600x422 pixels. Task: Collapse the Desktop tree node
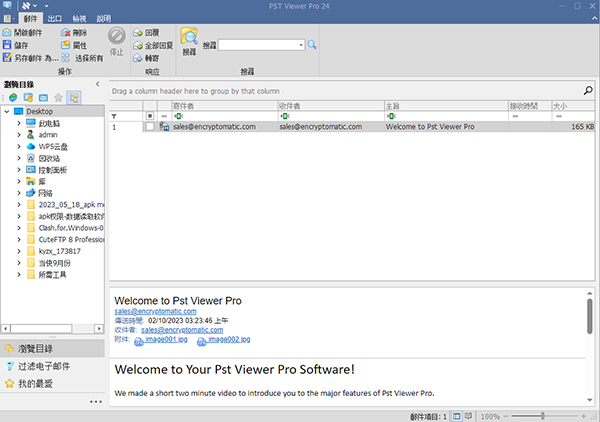pyautogui.click(x=7, y=111)
